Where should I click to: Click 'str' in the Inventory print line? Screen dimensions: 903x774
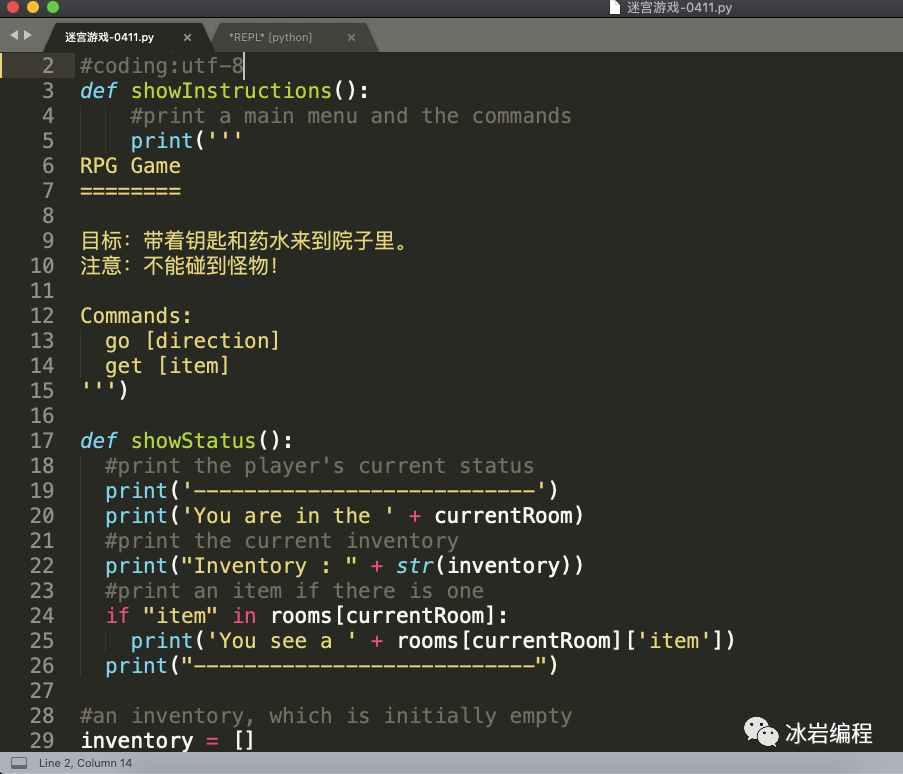point(415,566)
